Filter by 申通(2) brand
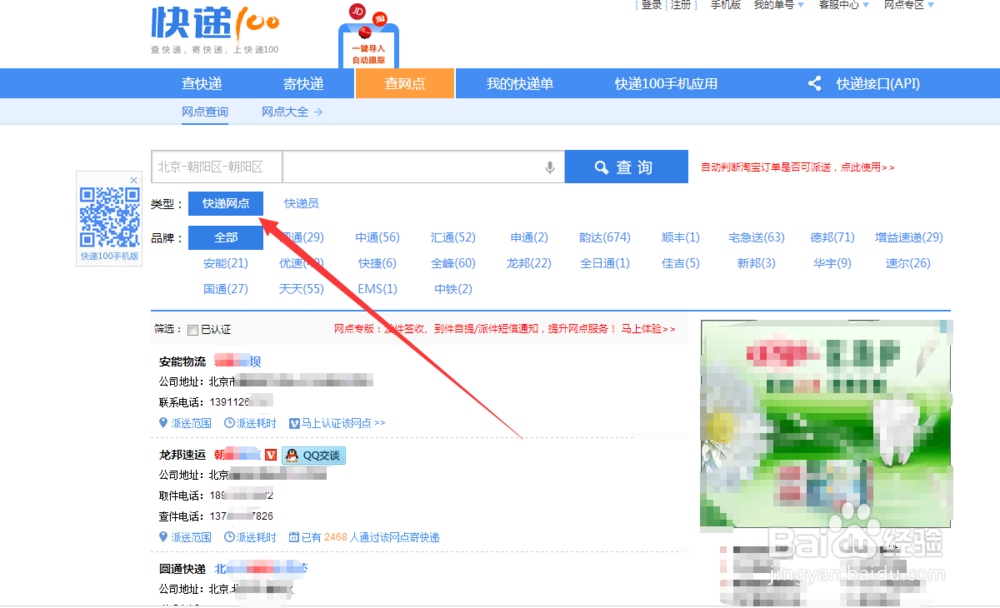Image resolution: width=1000 pixels, height=608 pixels. click(x=529, y=237)
